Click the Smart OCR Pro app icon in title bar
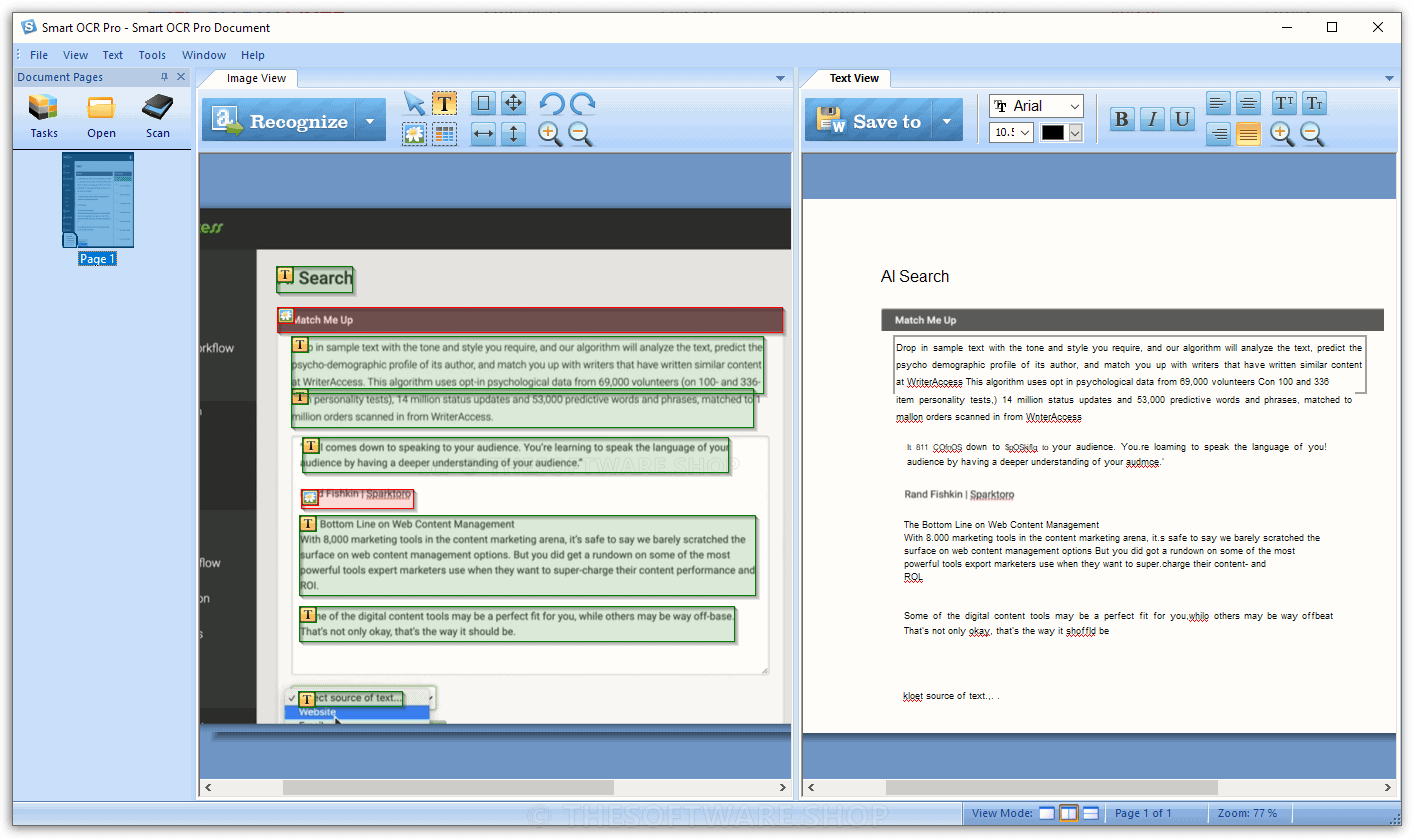The height and width of the screenshot is (838, 1414). pyautogui.click(x=29, y=27)
